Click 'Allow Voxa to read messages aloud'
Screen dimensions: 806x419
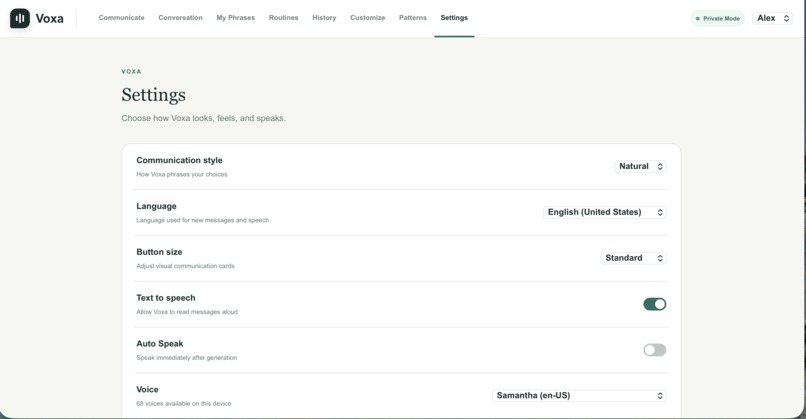[x=187, y=312]
